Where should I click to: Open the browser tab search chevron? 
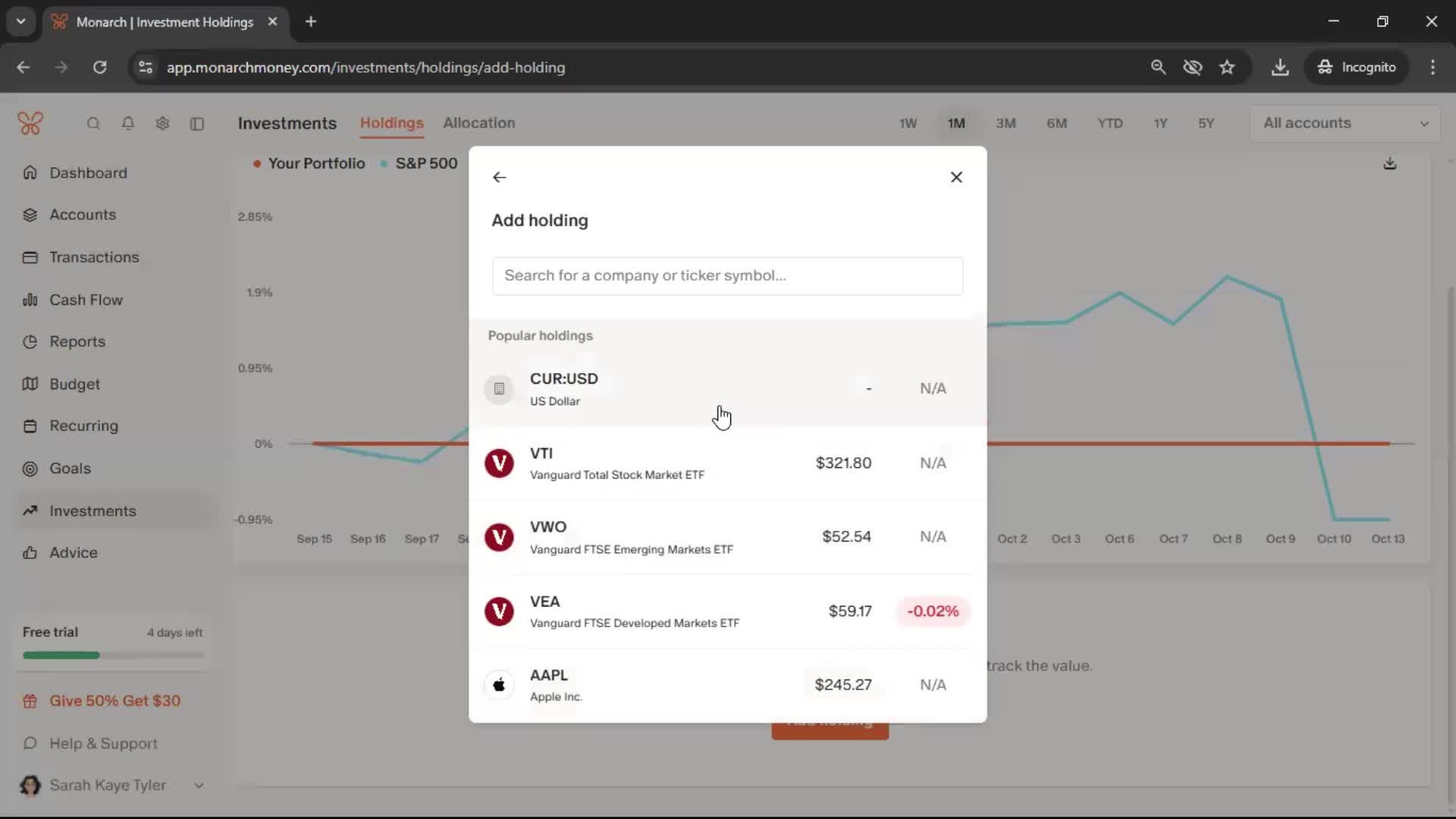tap(21, 22)
